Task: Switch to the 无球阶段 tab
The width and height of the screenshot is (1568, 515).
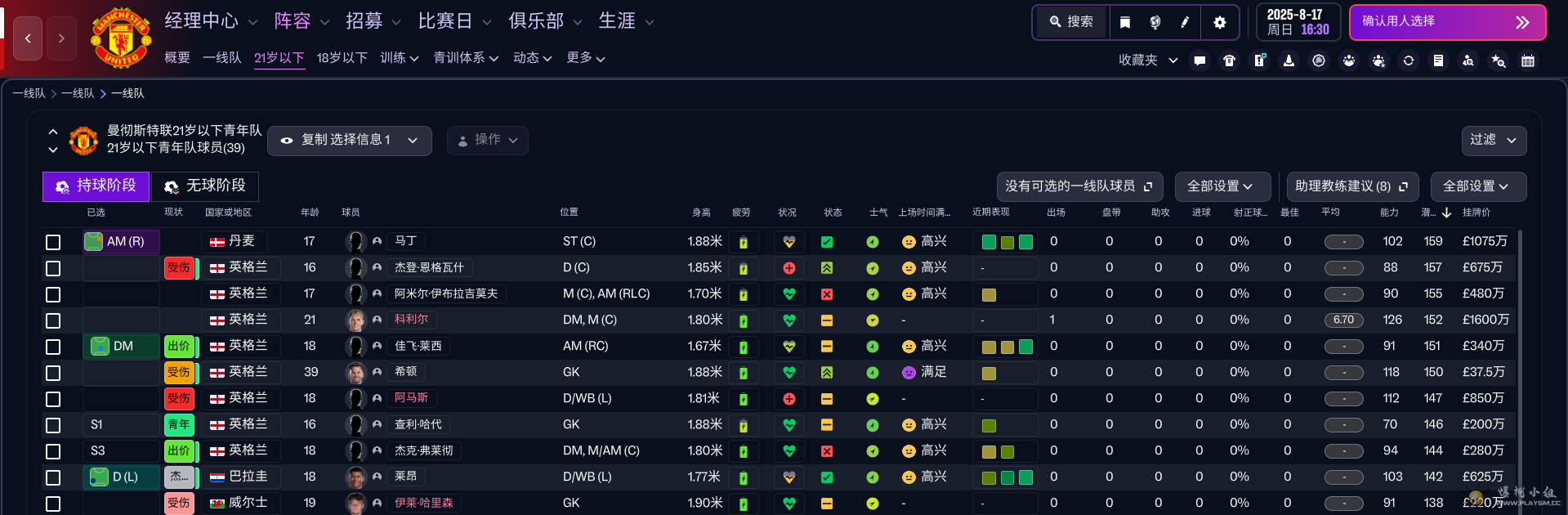Action: pyautogui.click(x=205, y=186)
